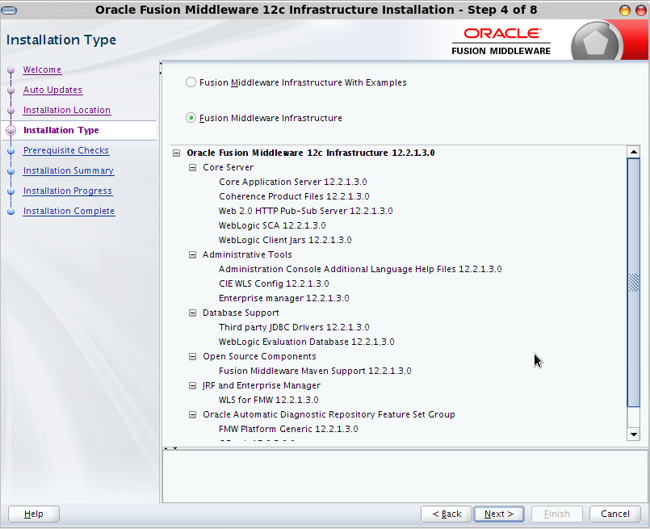This screenshot has height=529, width=650.
Task: Click the Installation Complete step bullet icon
Action: [x=11, y=211]
